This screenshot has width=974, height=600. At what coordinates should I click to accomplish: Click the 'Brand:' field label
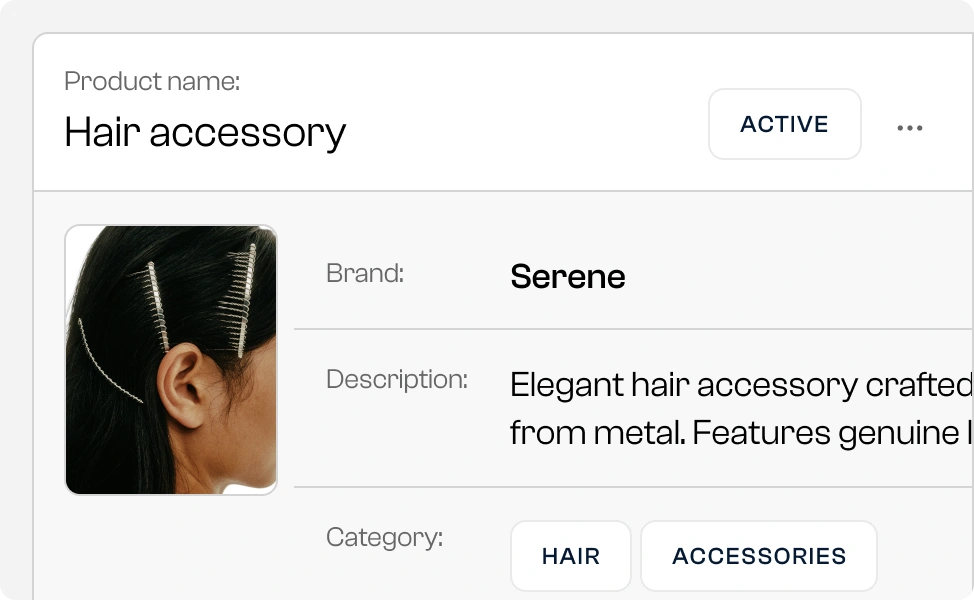pyautogui.click(x=365, y=273)
